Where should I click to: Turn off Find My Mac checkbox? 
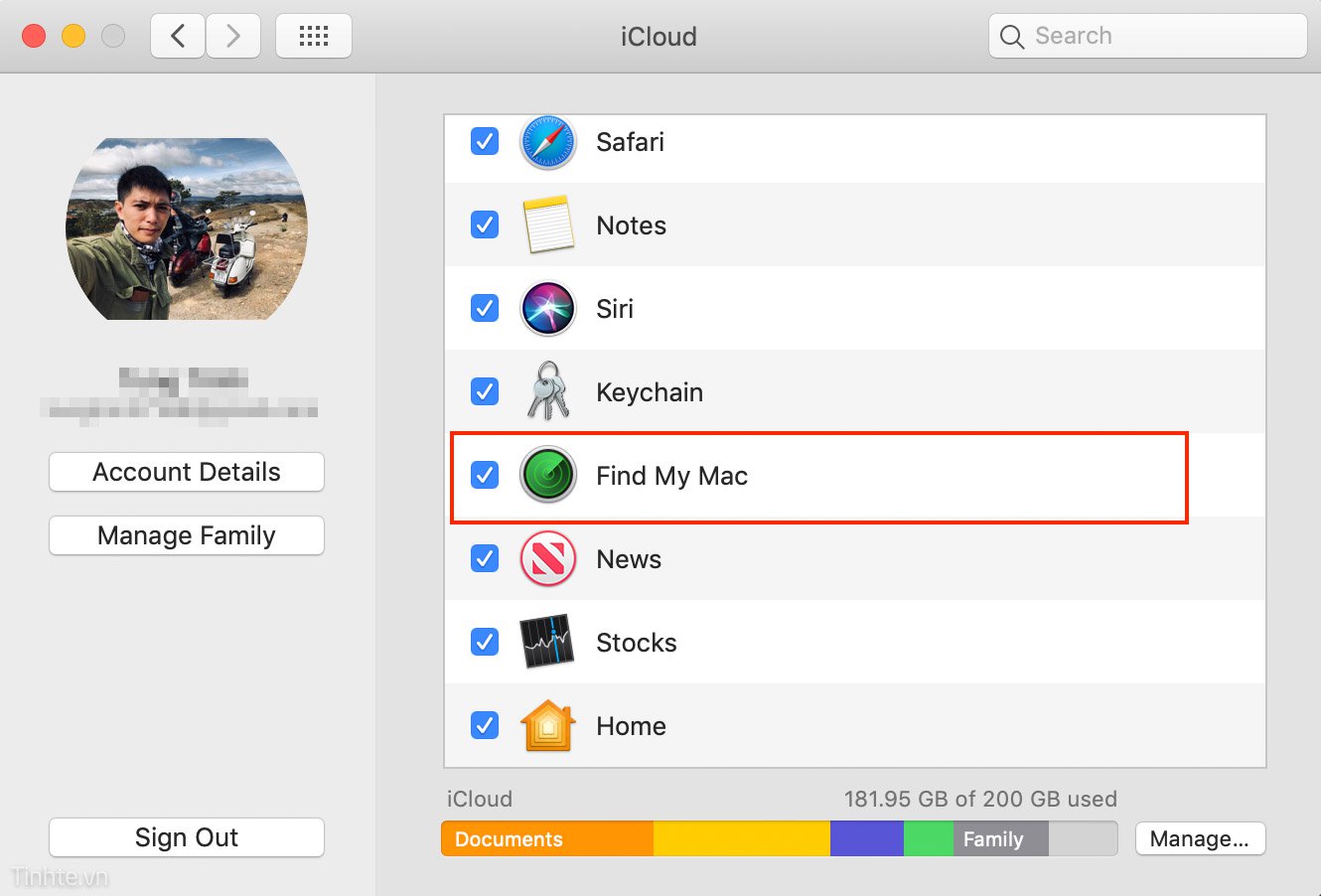485,475
